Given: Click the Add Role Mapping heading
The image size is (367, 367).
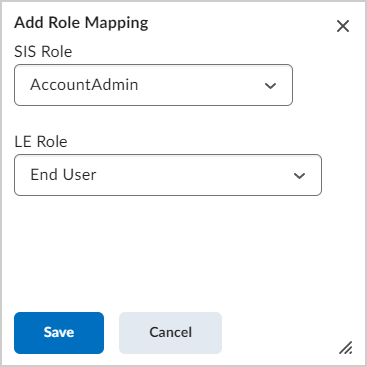Looking at the screenshot, I should click(x=81, y=23).
